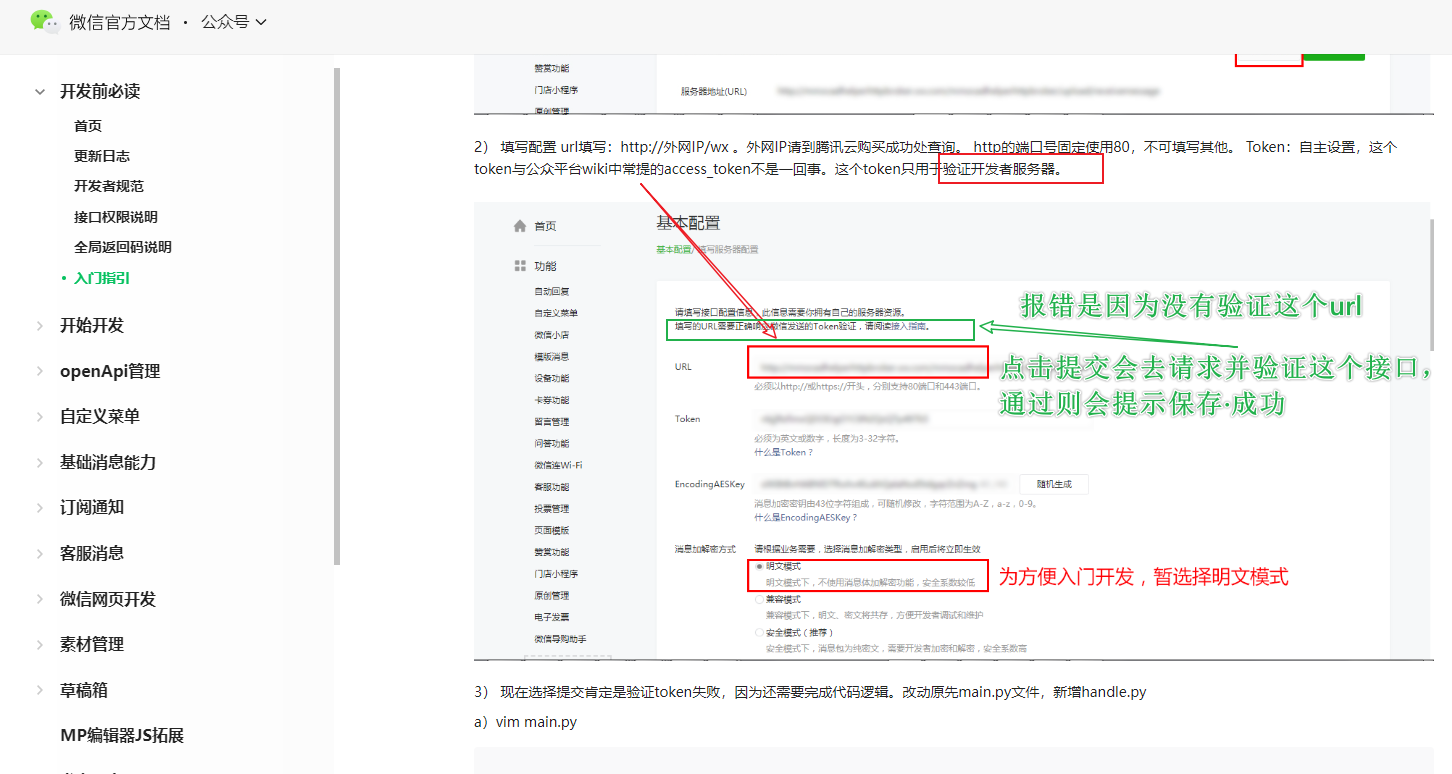Select the 明文模式 radio button in the screenshot
Image resolution: width=1452 pixels, height=774 pixels.
coord(760,566)
